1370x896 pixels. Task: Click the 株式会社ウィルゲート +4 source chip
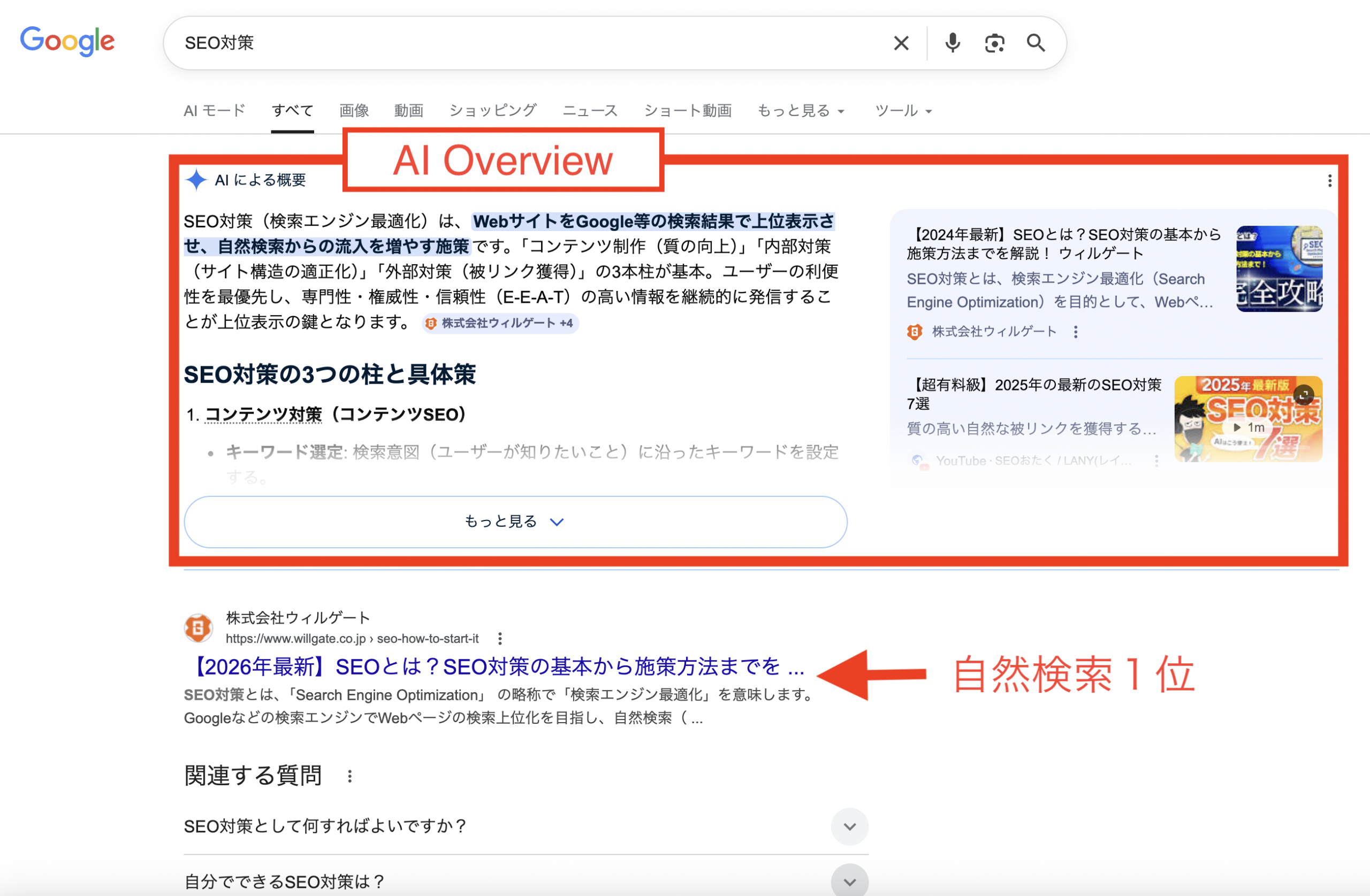tap(500, 324)
